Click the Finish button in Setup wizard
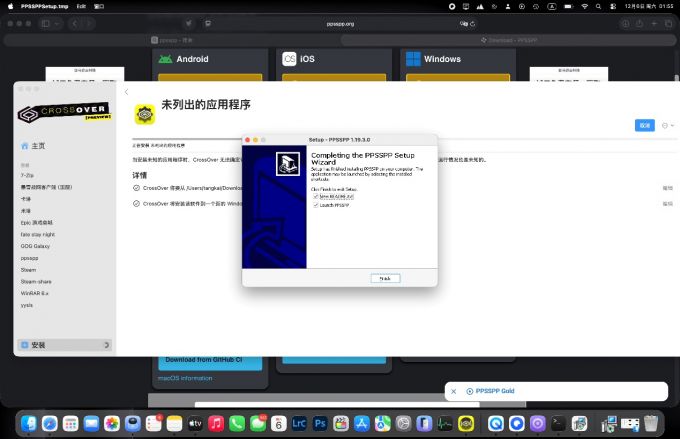 [x=385, y=278]
